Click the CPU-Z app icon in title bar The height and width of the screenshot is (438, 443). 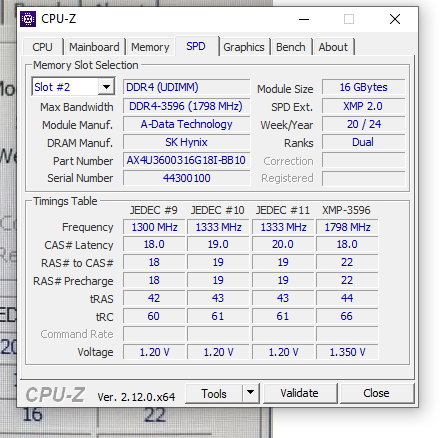click(x=28, y=19)
